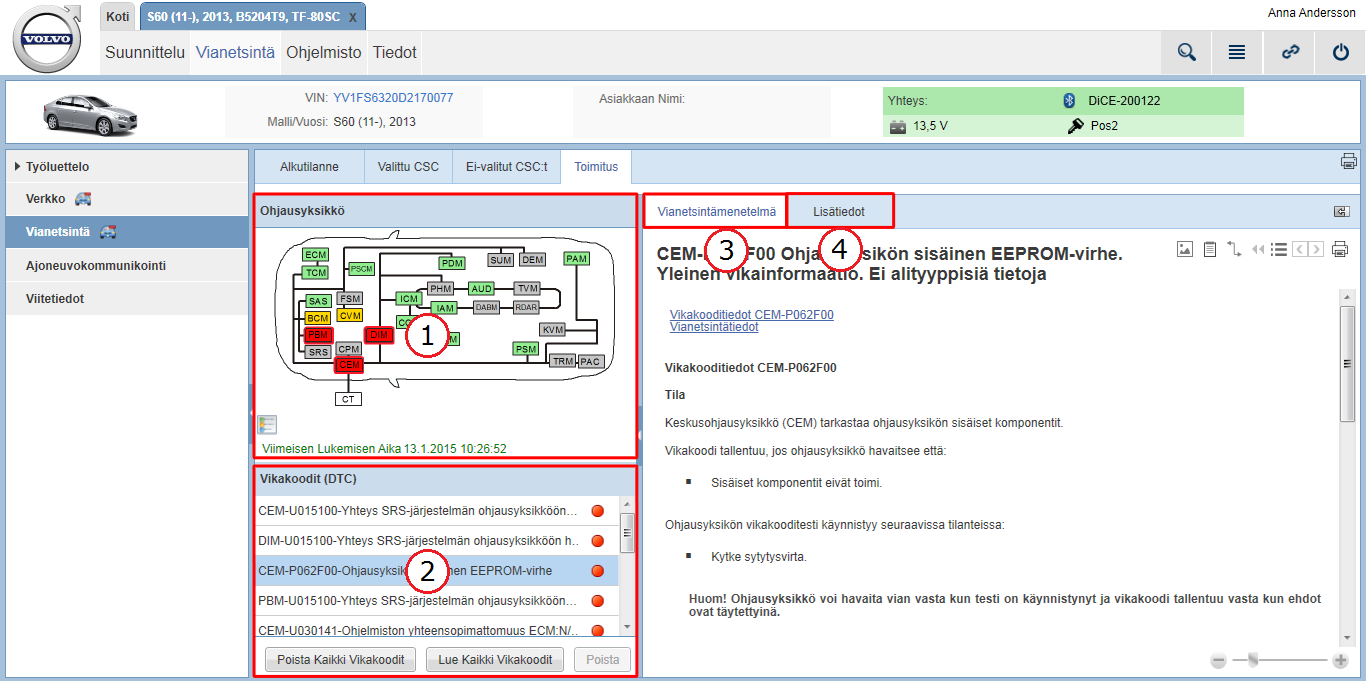Go to previous page with left chevron
The width and height of the screenshot is (1366, 681).
coord(1298,249)
